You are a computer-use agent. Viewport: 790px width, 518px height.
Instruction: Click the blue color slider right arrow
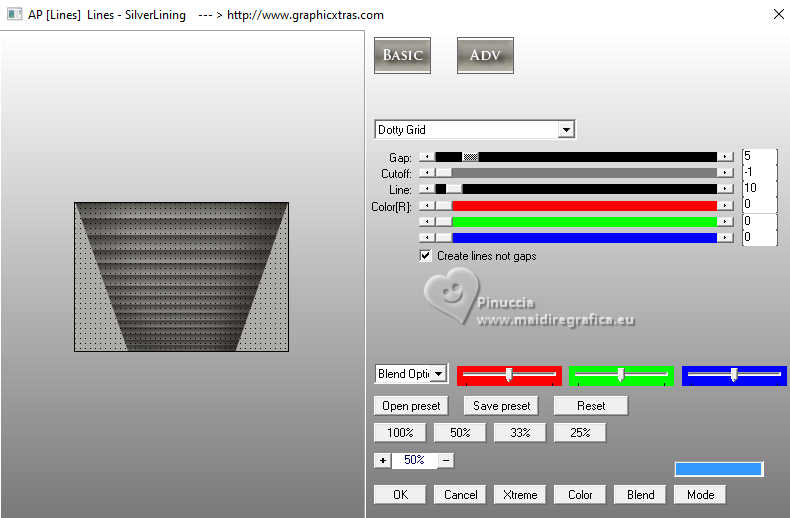click(725, 237)
